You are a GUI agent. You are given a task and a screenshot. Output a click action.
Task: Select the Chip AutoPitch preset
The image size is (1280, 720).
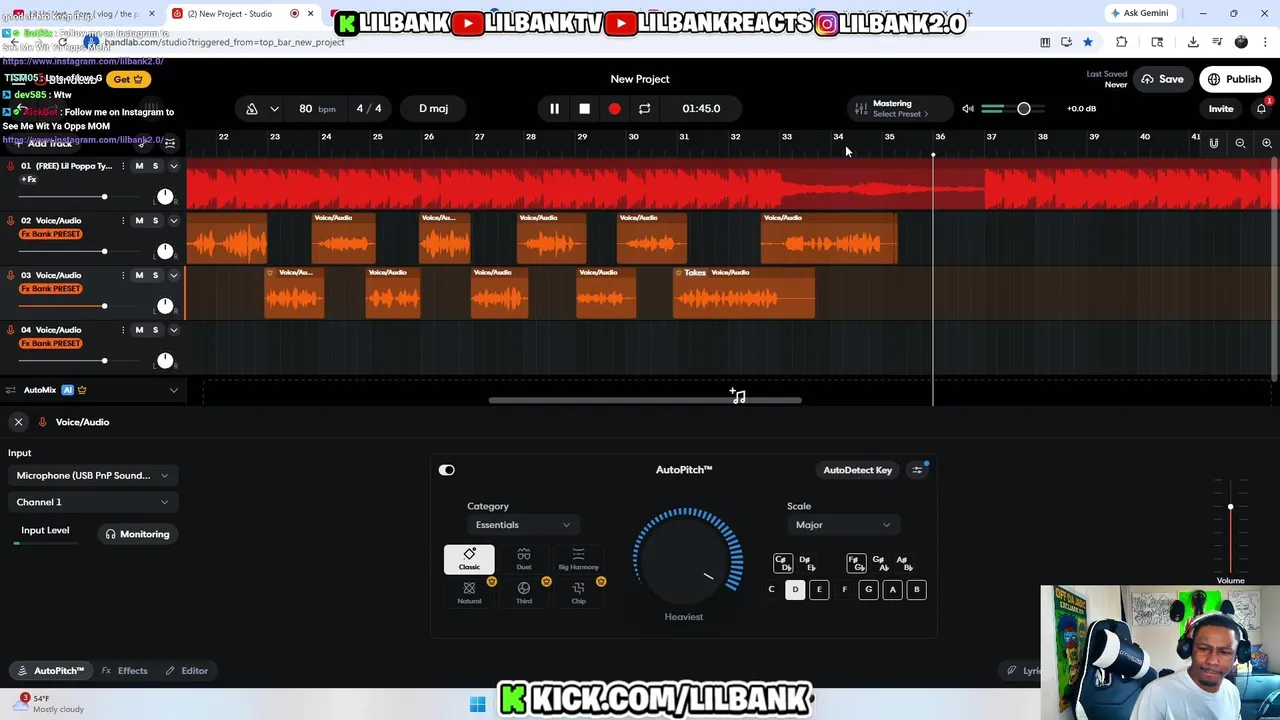click(x=578, y=593)
